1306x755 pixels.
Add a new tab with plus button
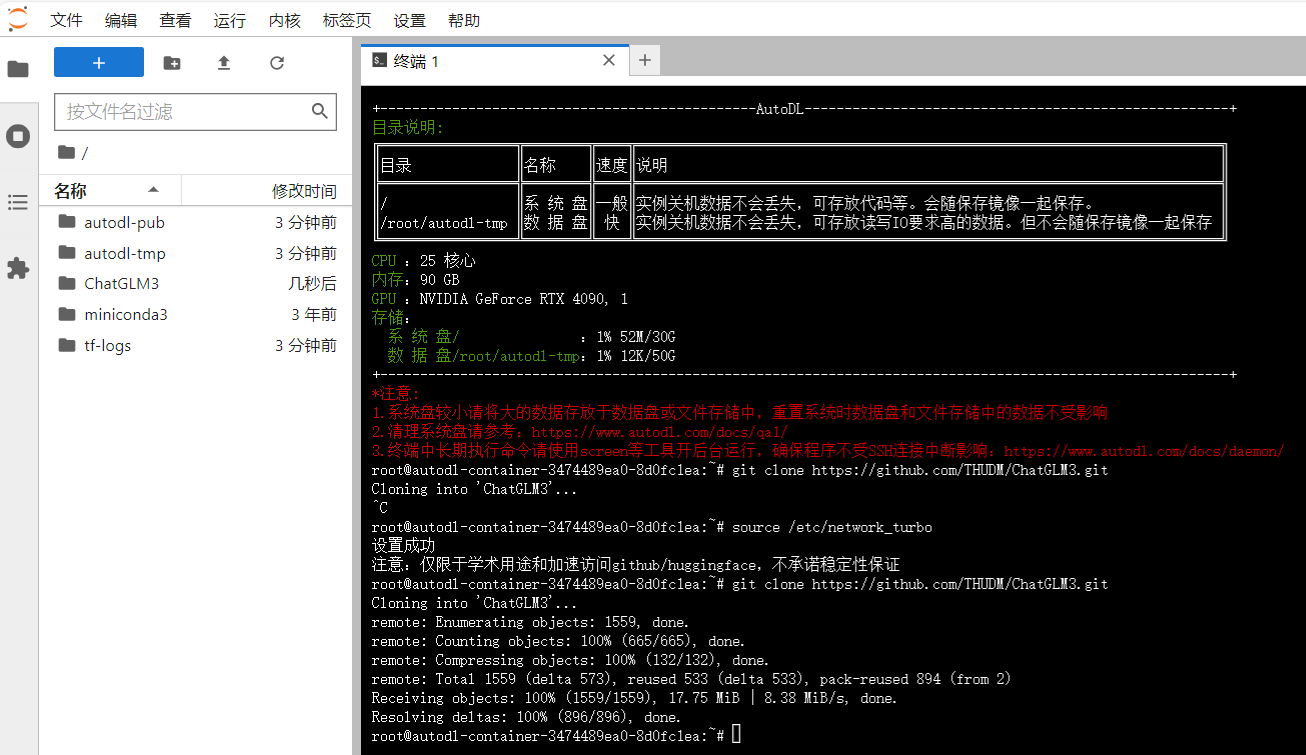coord(644,60)
